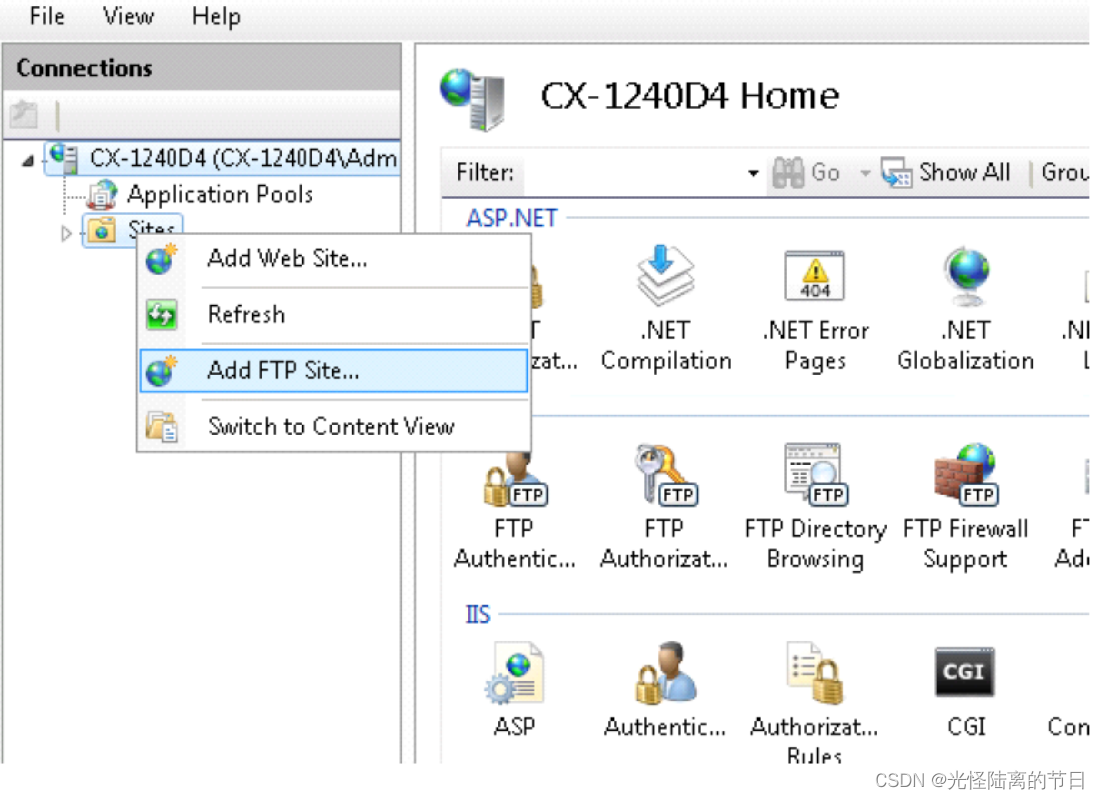The image size is (1099, 799).
Task: Open the .NET Error Pages icon
Action: coord(814,276)
